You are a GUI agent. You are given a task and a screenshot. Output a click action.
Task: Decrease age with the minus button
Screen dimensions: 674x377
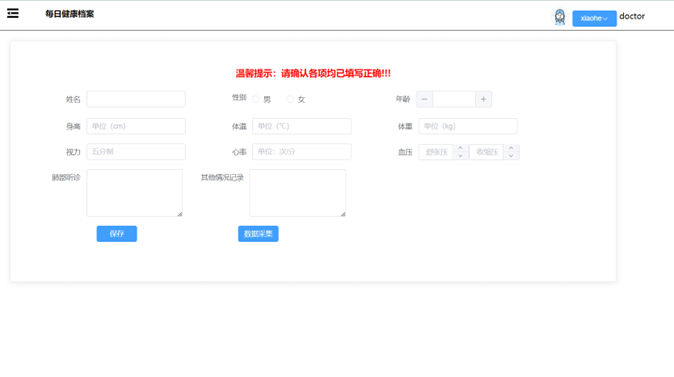[424, 99]
